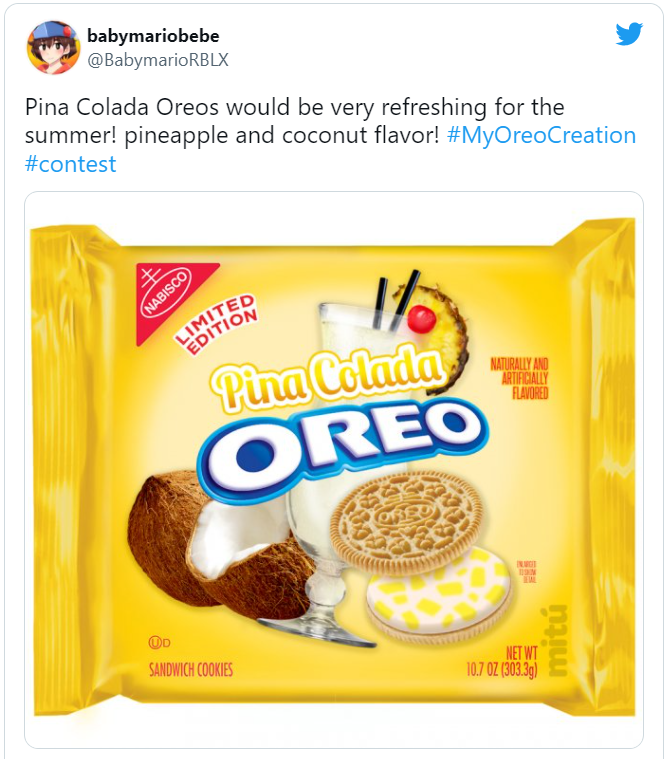
Task: Click the Sandwich Cookies text on package
Action: point(191,670)
